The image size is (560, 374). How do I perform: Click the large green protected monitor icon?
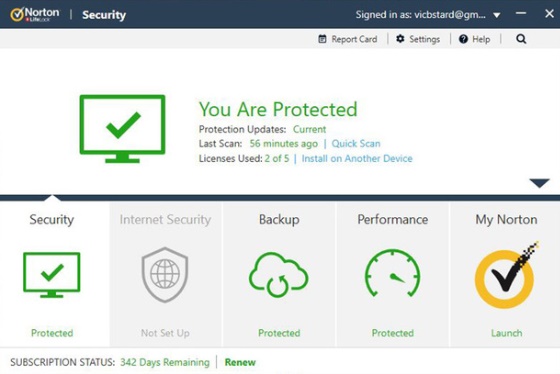click(x=122, y=129)
